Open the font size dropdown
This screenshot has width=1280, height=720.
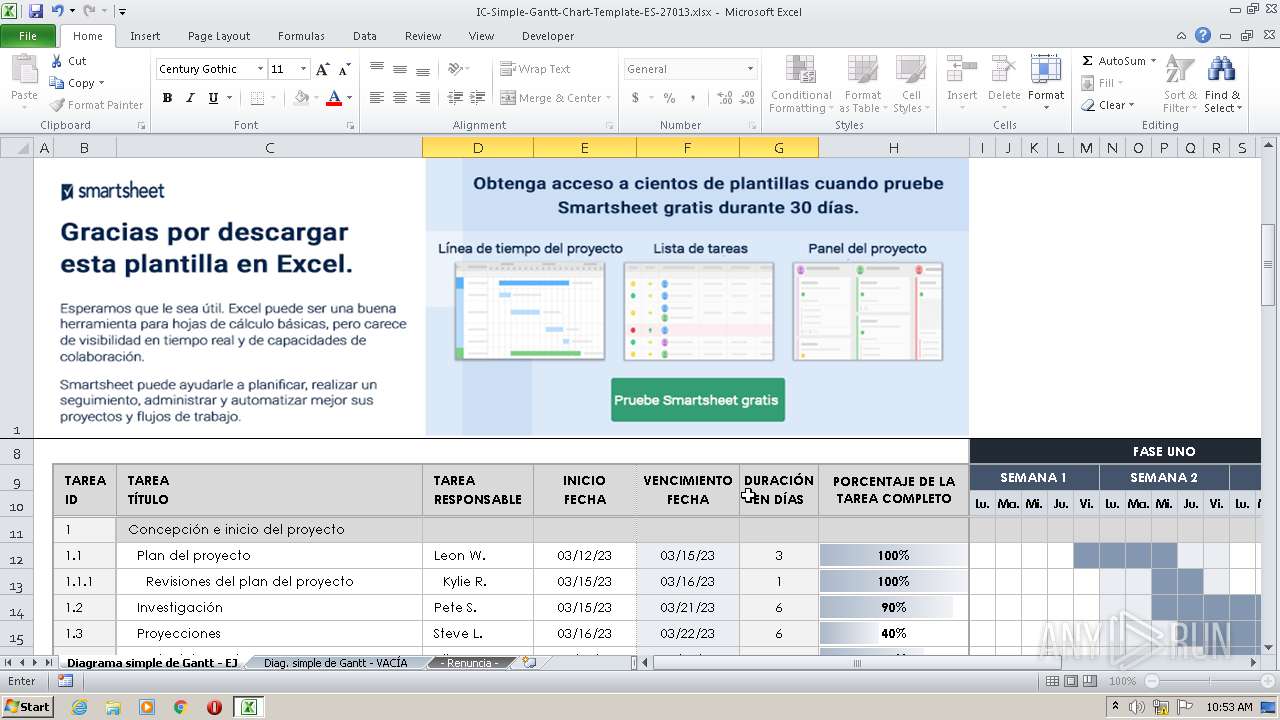pos(303,69)
